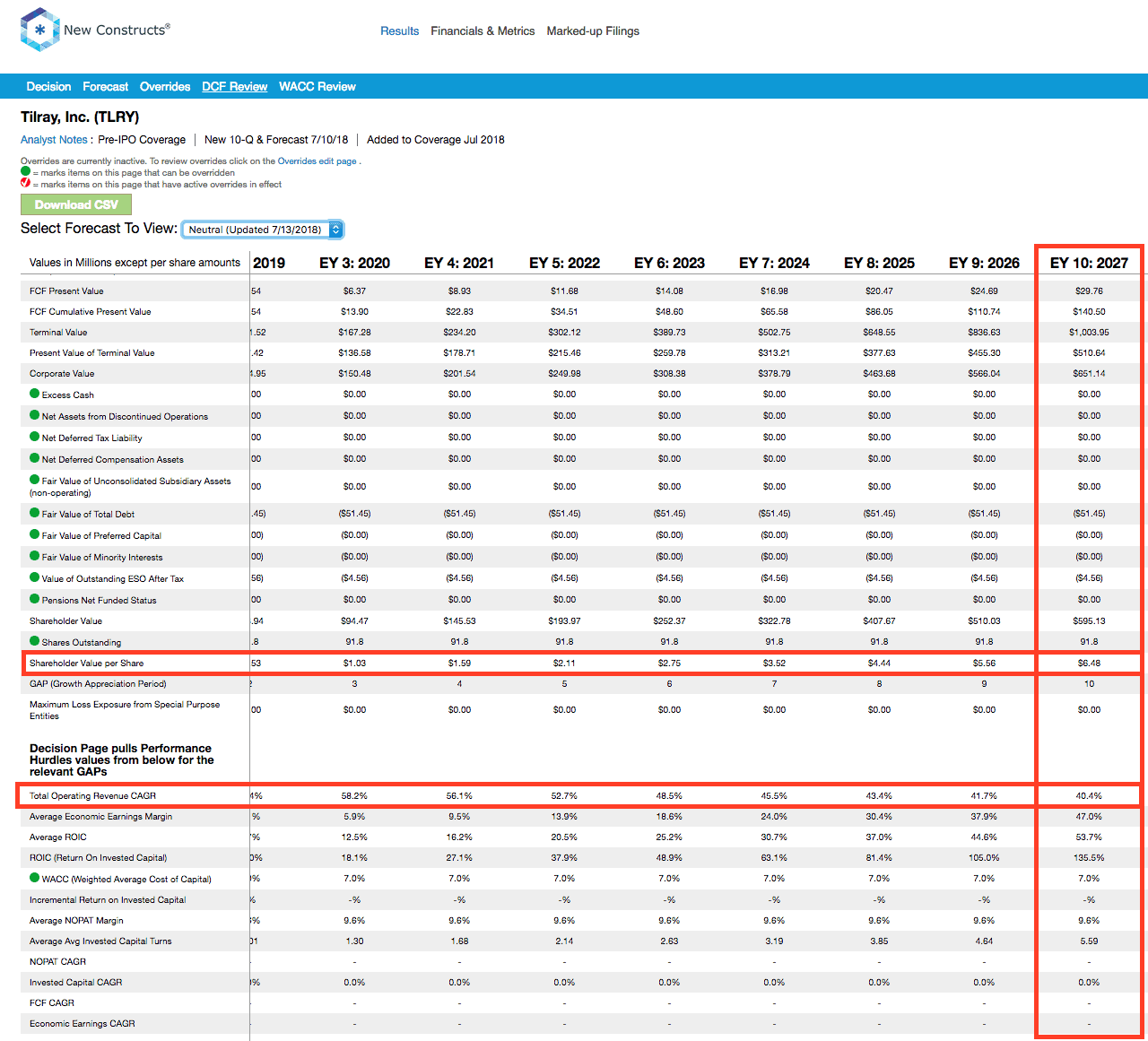Click the $510.64 terminal present value cell
Screen dimensions: 1148x1041
(1089, 352)
